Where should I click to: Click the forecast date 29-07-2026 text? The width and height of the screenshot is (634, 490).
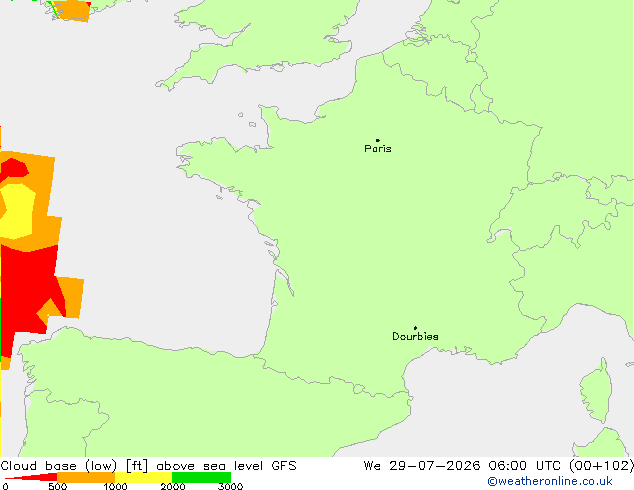pyautogui.click(x=435, y=466)
